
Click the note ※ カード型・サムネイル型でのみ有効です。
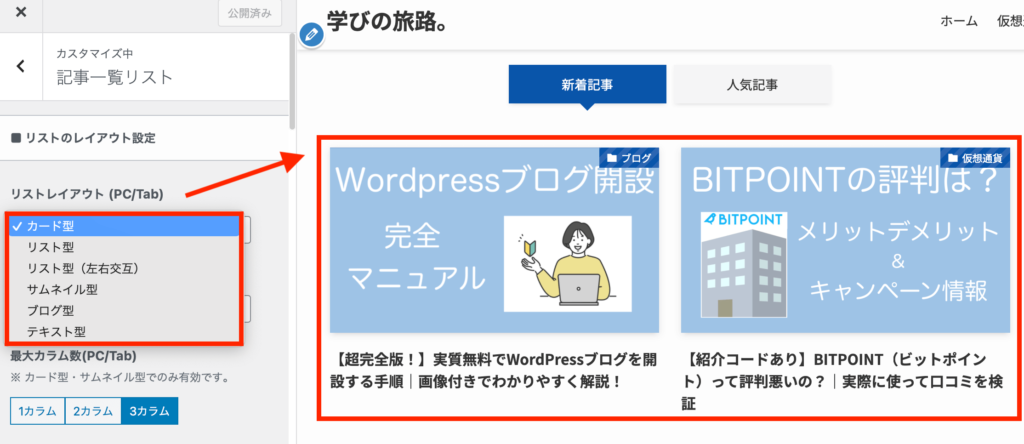[123, 379]
